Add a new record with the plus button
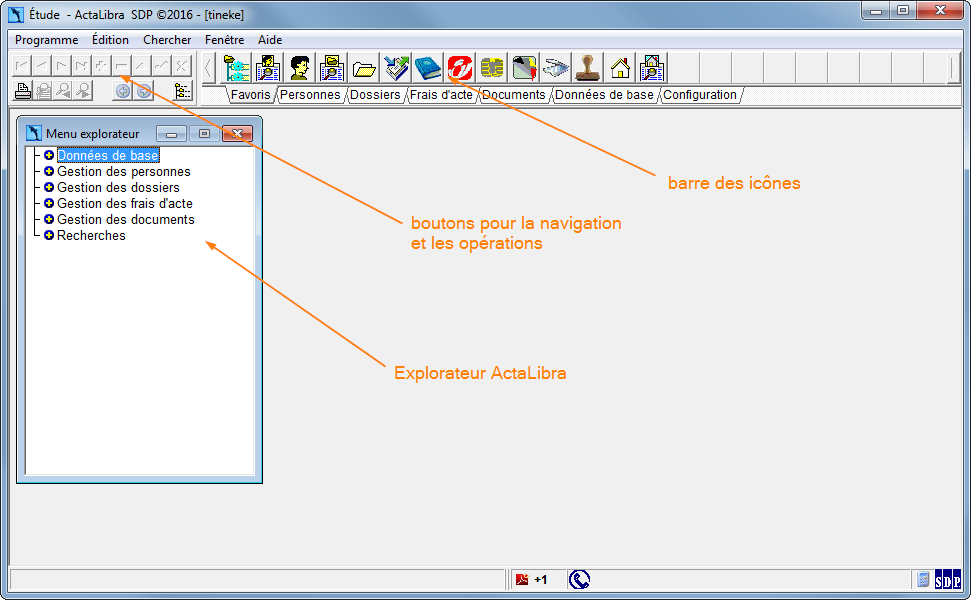Screen dimensions: 971x600 pyautogui.click(x=102, y=66)
